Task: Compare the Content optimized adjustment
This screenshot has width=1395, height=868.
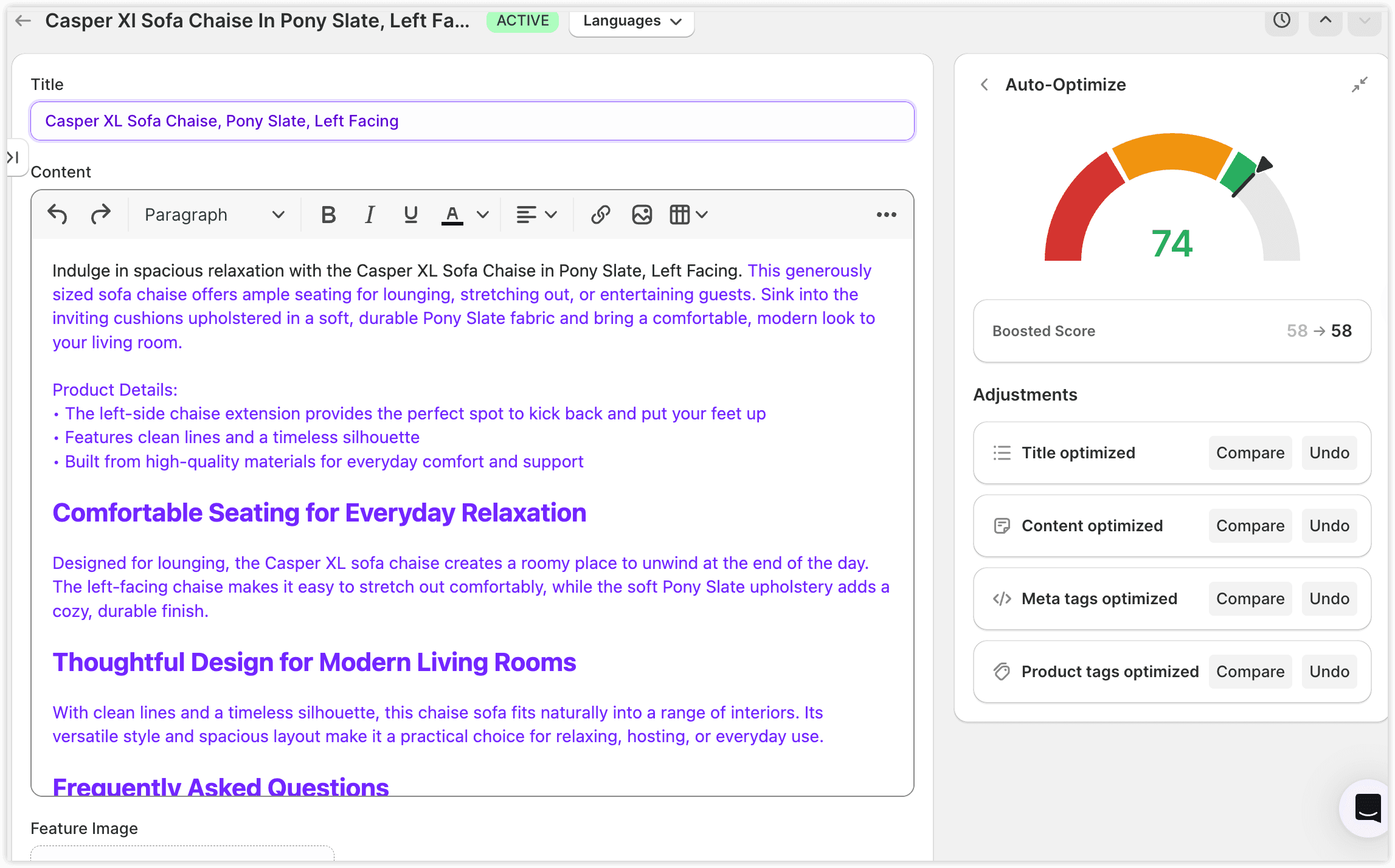Action: pyautogui.click(x=1250, y=526)
